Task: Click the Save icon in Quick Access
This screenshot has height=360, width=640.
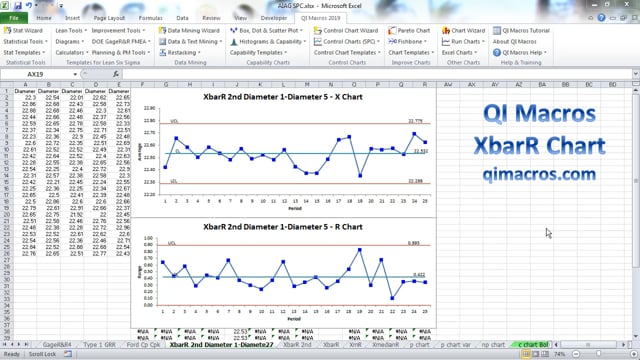Action: [18, 6]
